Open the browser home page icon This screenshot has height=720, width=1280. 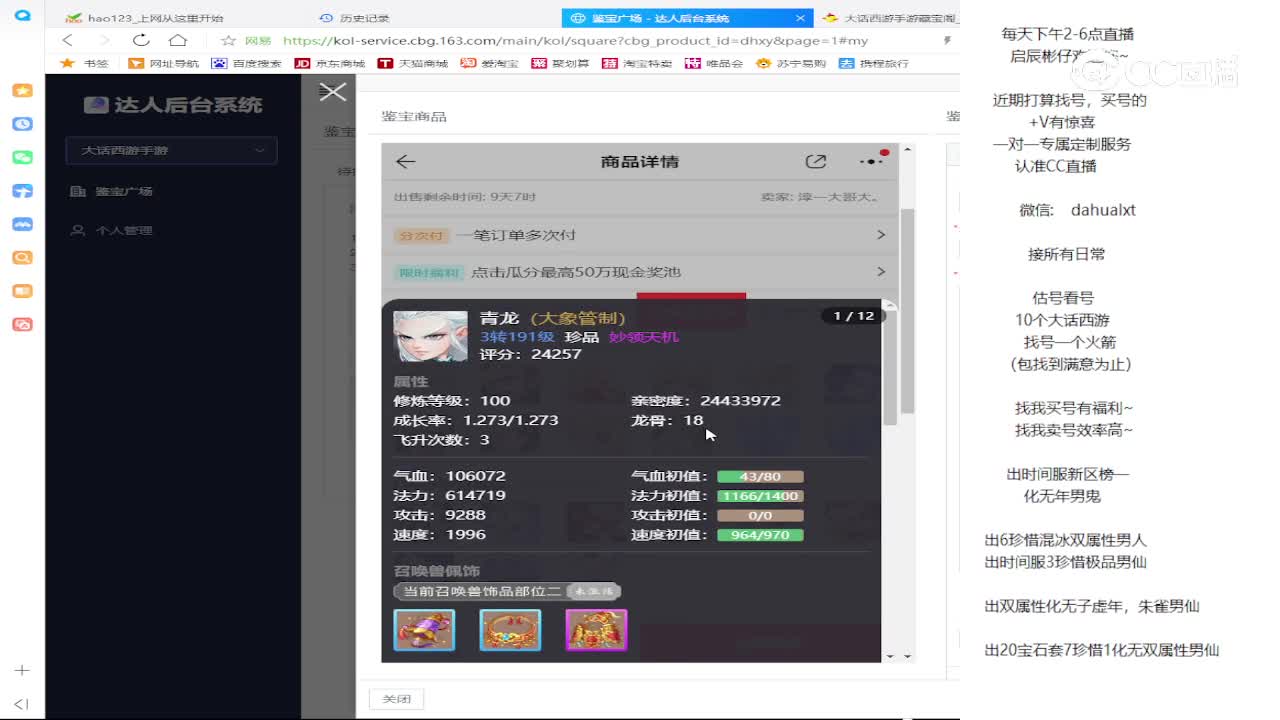tap(178, 40)
